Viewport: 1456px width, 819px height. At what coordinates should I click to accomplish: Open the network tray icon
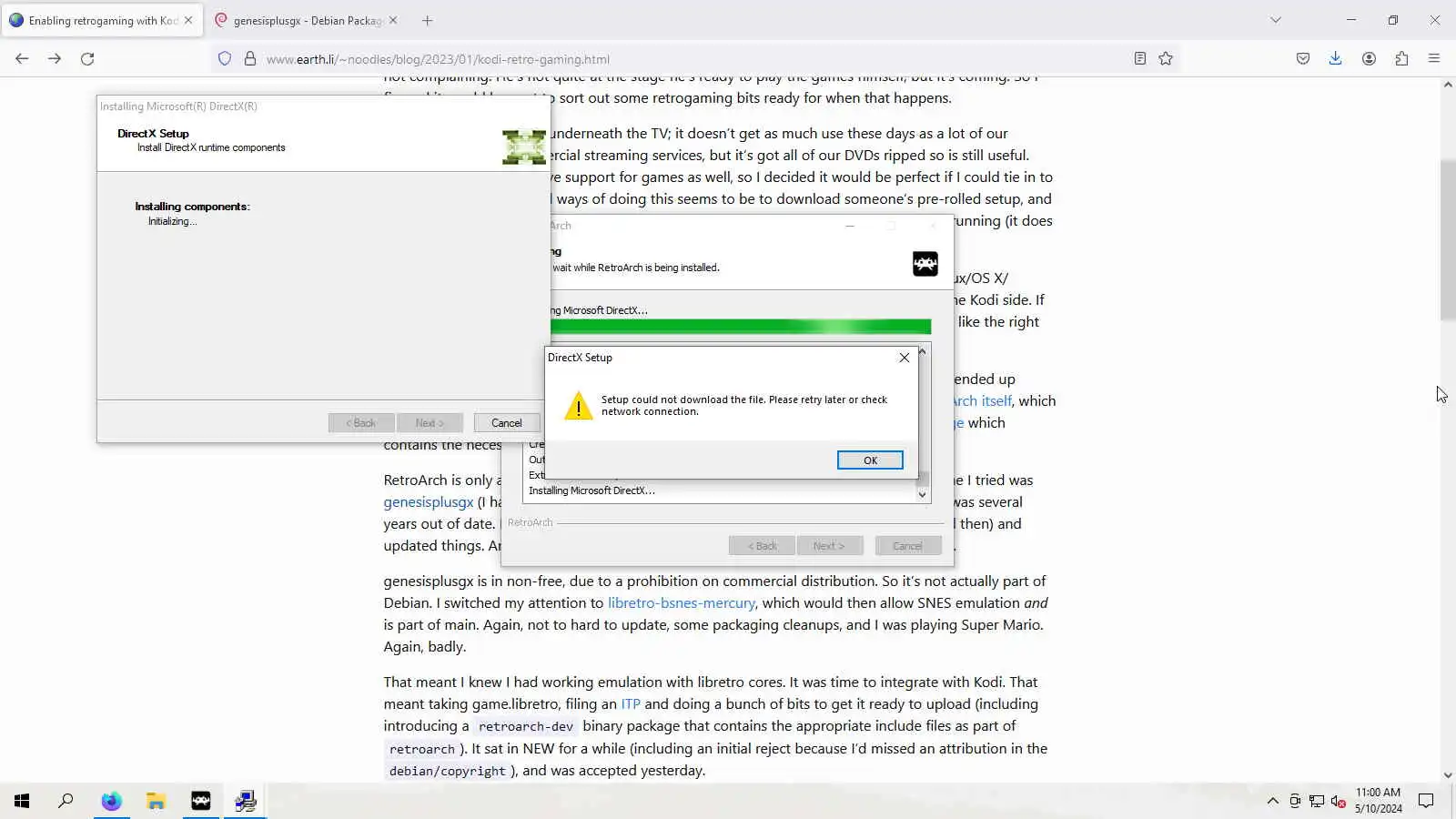point(1317,801)
